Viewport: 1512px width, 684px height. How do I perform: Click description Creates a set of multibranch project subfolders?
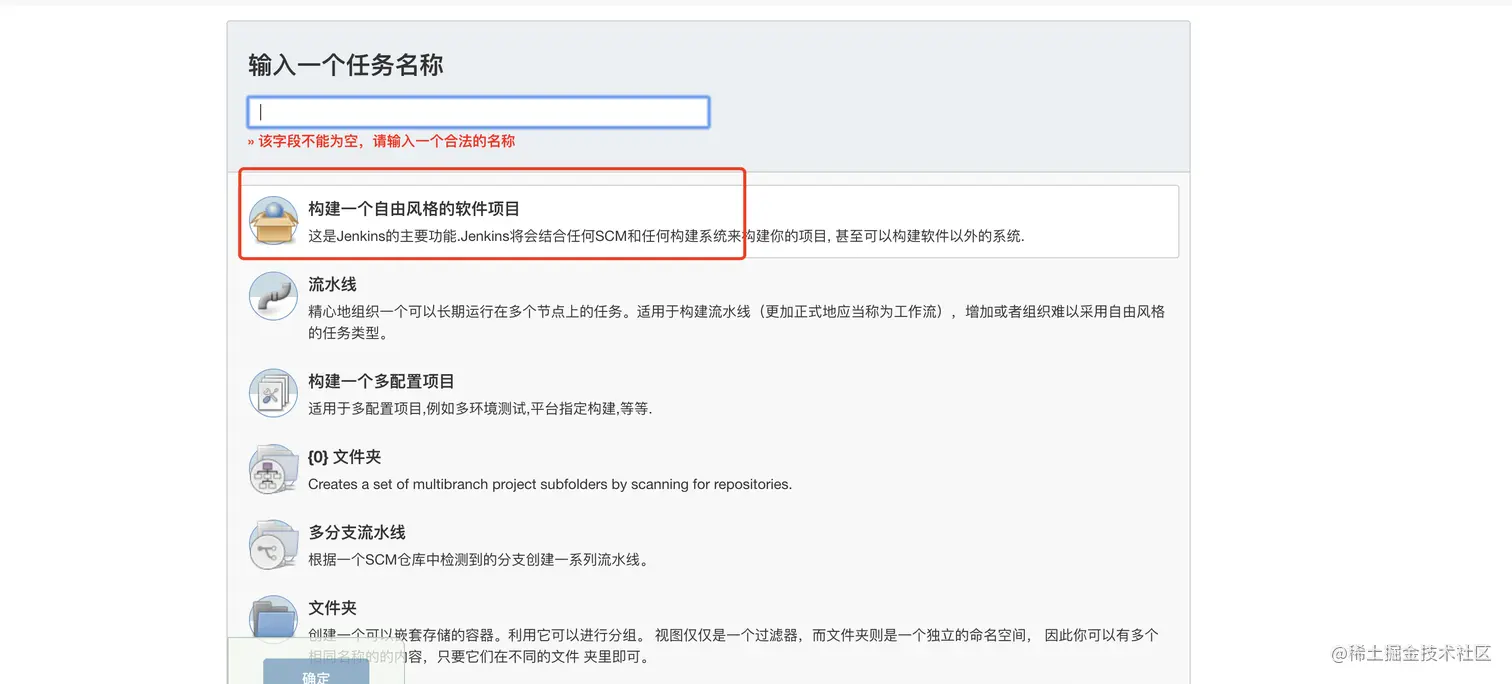[x=550, y=484]
